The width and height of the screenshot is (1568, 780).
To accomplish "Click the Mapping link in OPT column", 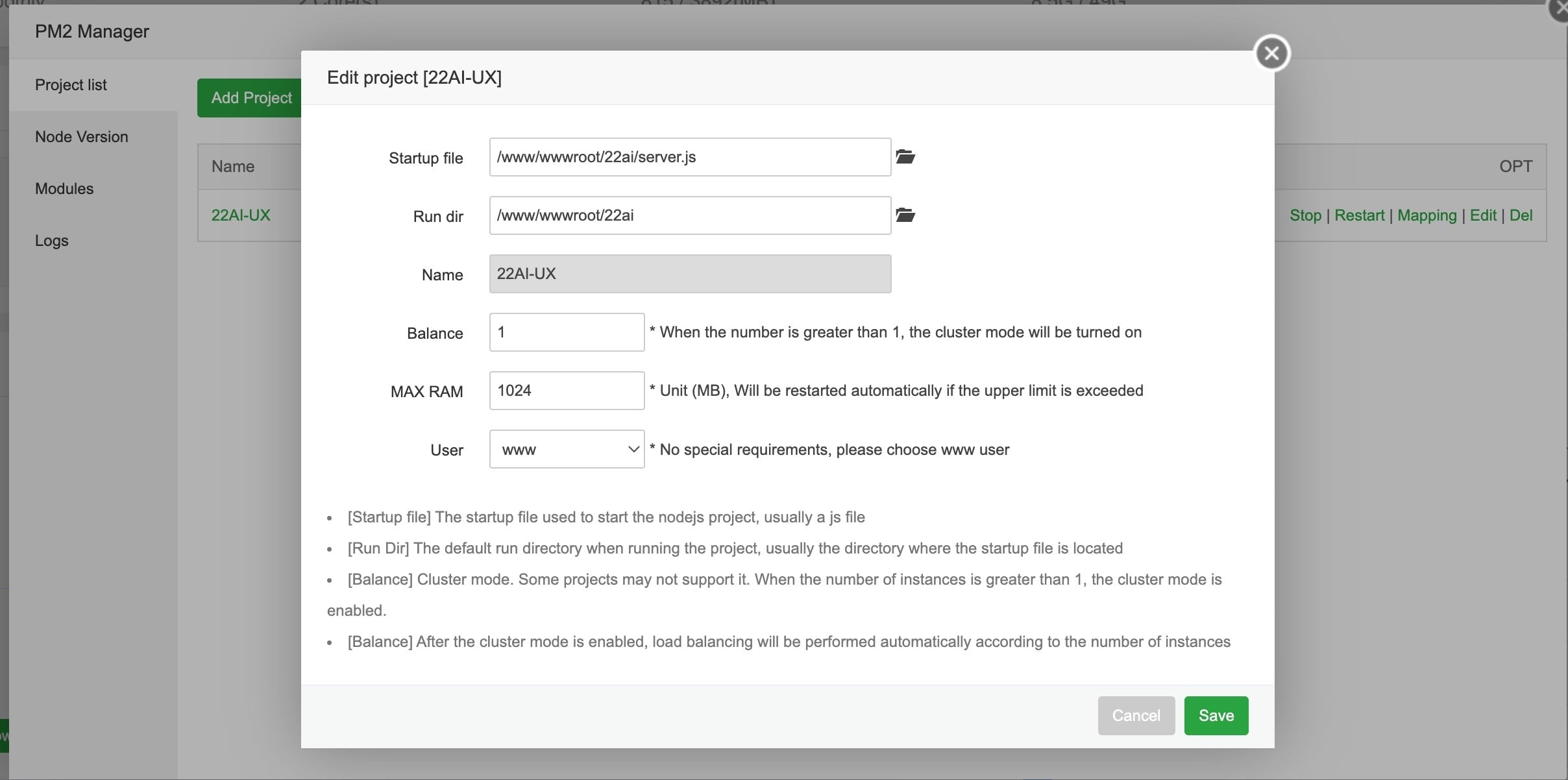I will tap(1427, 215).
